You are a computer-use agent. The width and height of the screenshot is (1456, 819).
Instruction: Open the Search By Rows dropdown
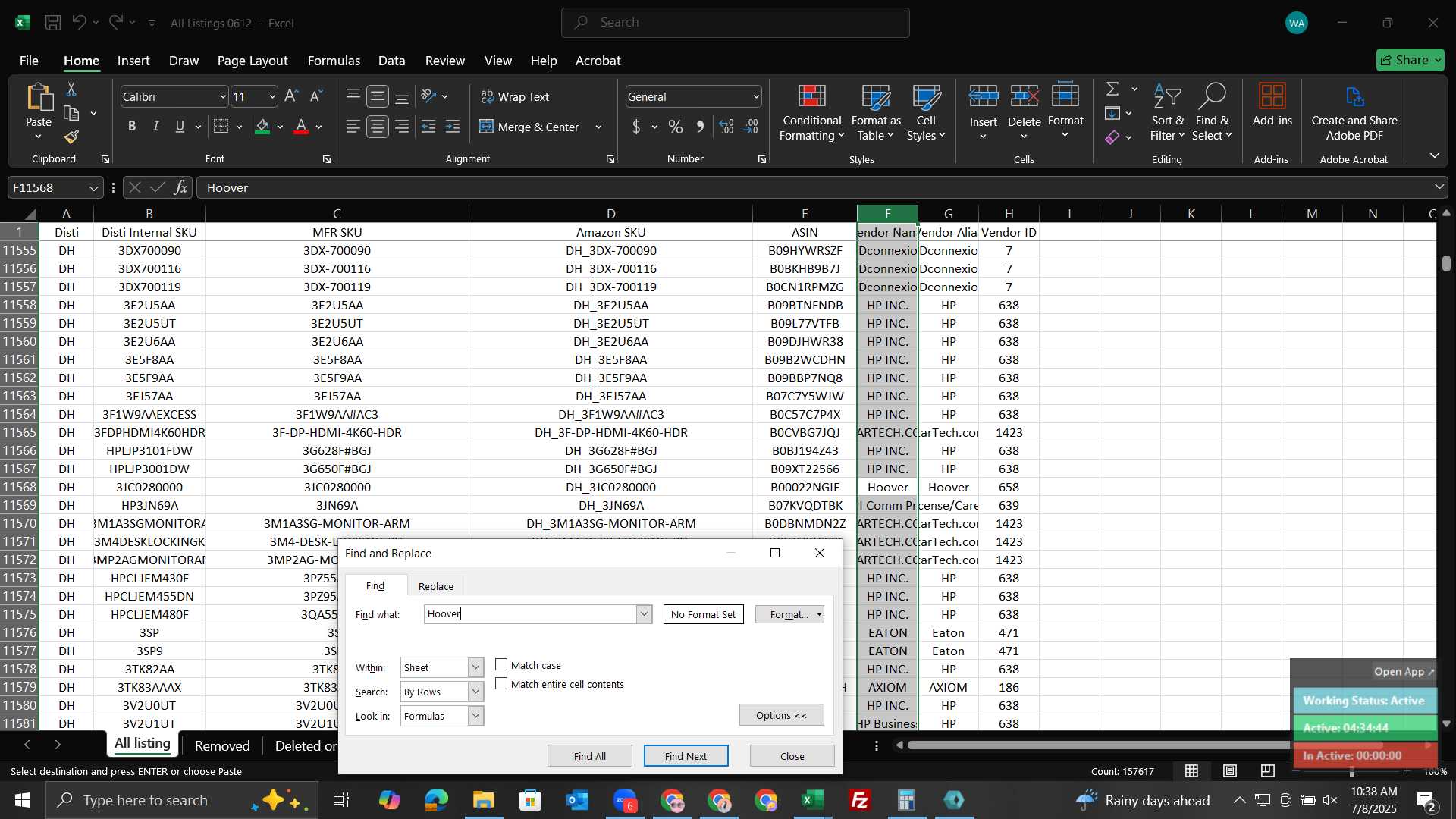[x=475, y=692]
